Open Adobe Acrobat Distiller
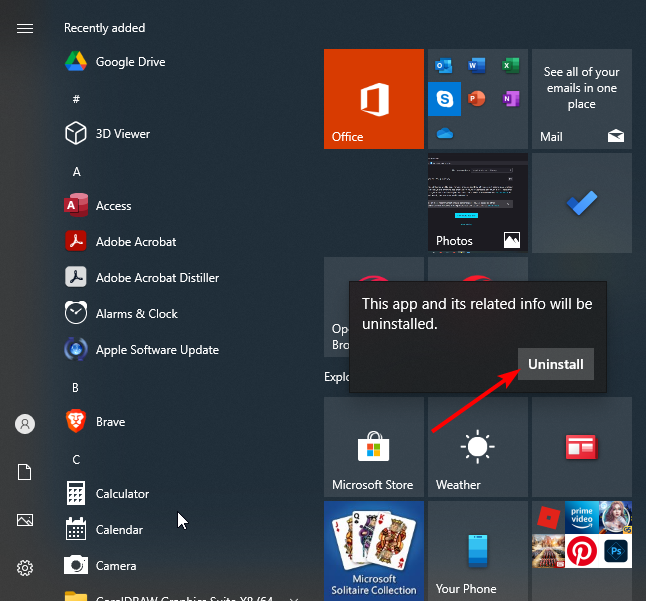Viewport: 646px width, 601px height. (142, 278)
